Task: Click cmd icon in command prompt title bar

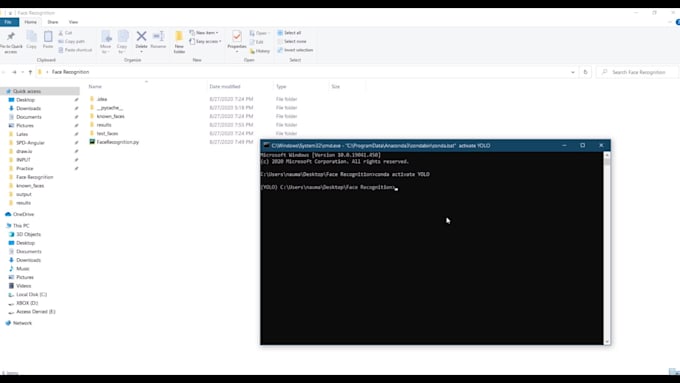Action: point(266,145)
